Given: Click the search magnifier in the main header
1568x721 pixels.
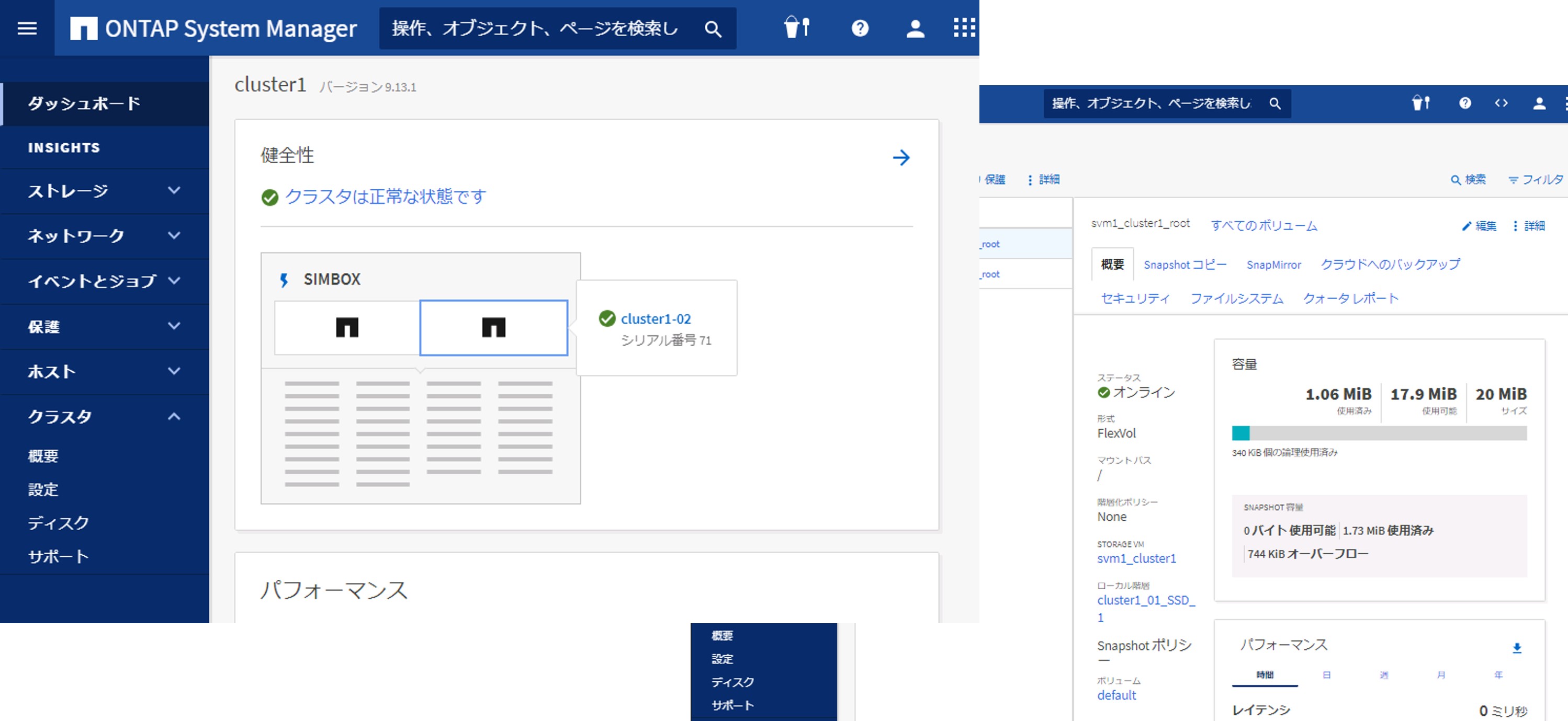Looking at the screenshot, I should point(713,29).
